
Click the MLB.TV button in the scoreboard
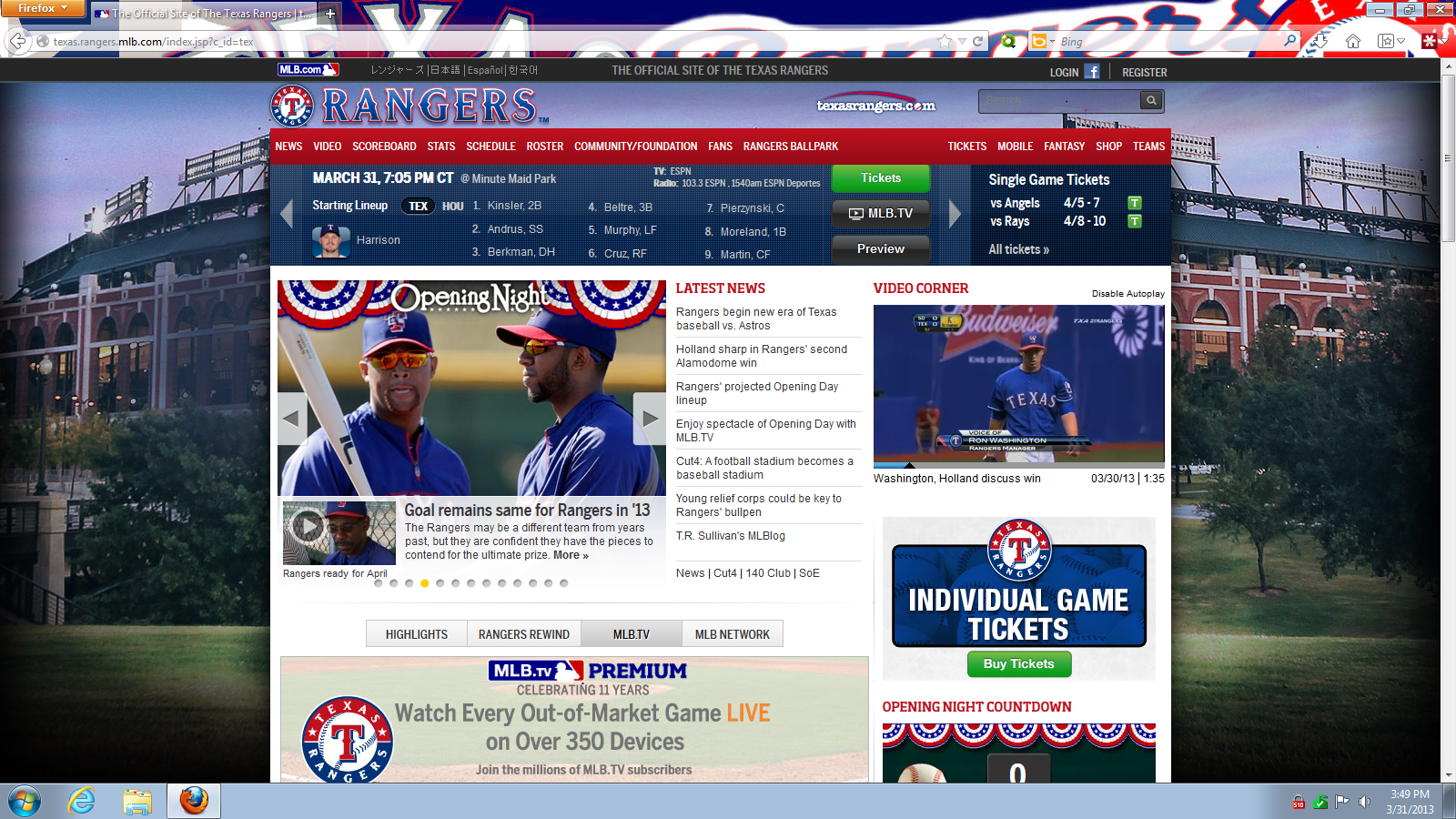click(x=881, y=214)
